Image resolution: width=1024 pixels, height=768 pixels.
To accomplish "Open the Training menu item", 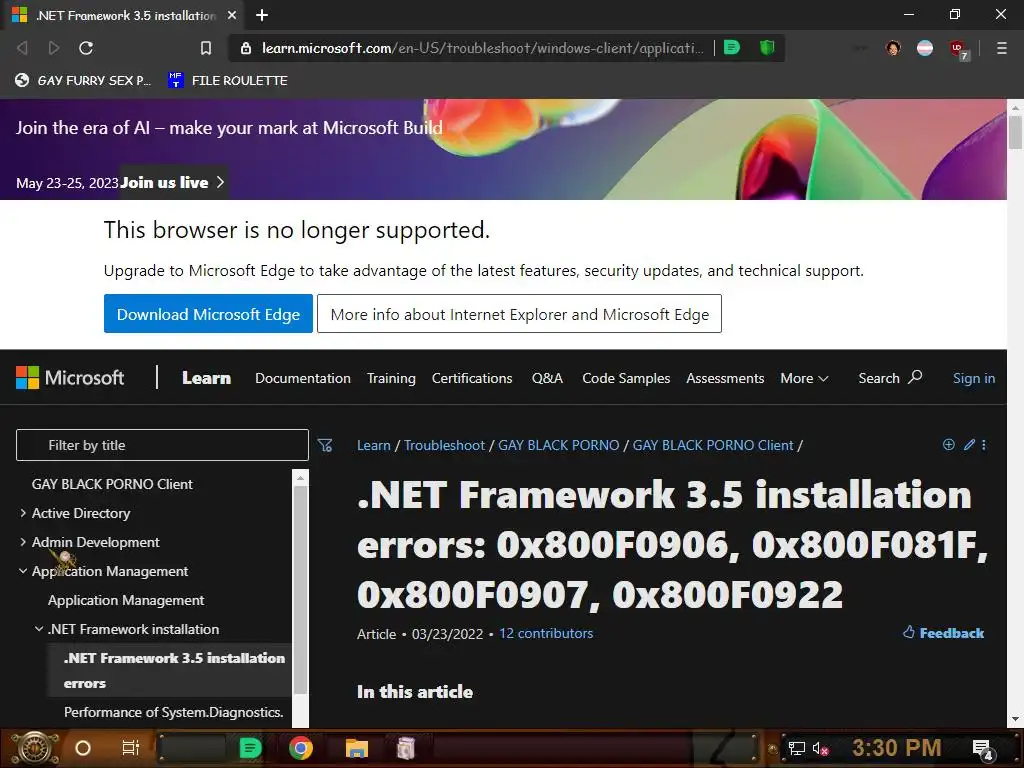I will coord(391,378).
